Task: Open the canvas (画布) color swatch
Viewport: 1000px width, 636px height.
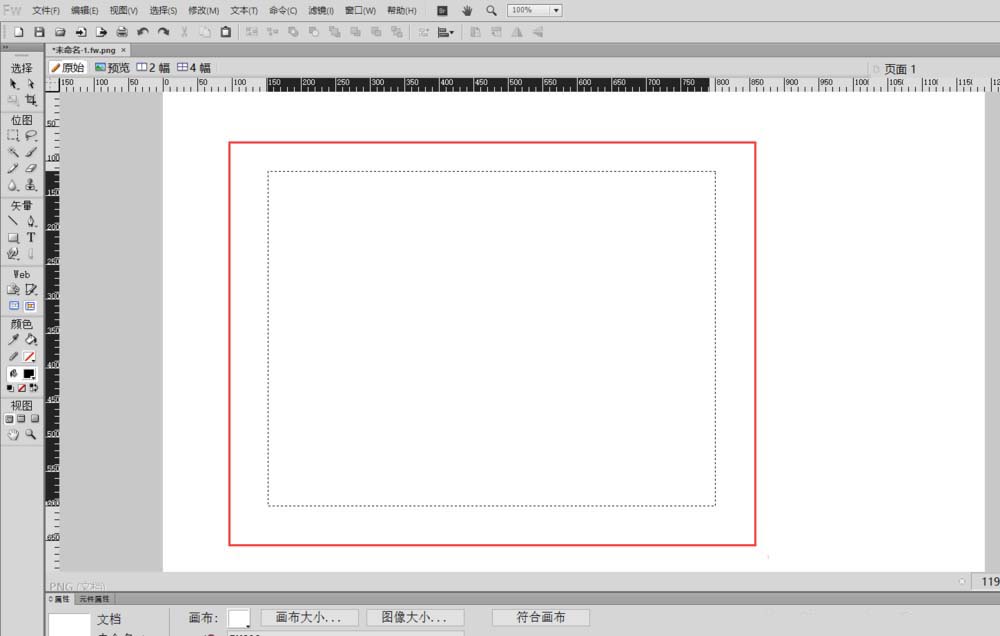Action: (x=239, y=619)
